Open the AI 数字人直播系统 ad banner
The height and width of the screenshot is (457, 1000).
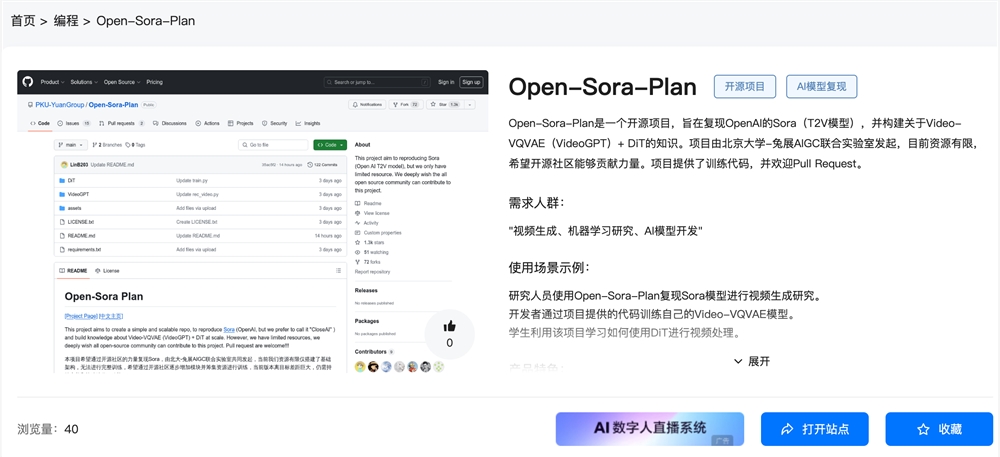(649, 428)
